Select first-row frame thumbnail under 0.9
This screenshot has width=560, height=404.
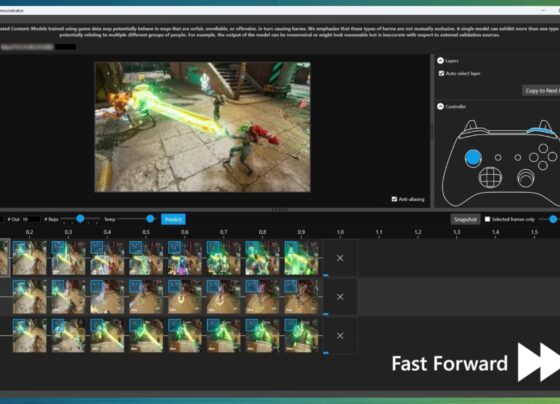tap(301, 258)
